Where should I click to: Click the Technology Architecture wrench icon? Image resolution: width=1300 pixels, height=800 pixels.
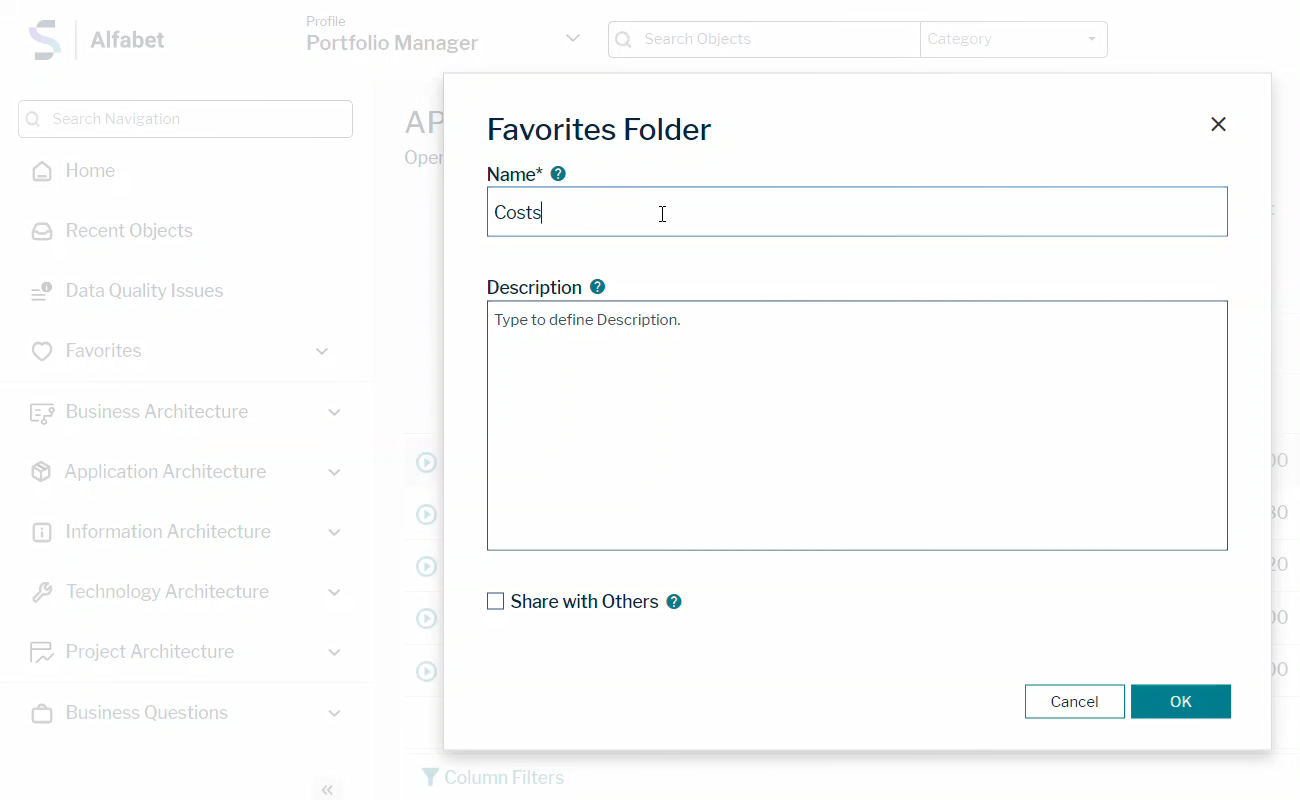point(41,591)
